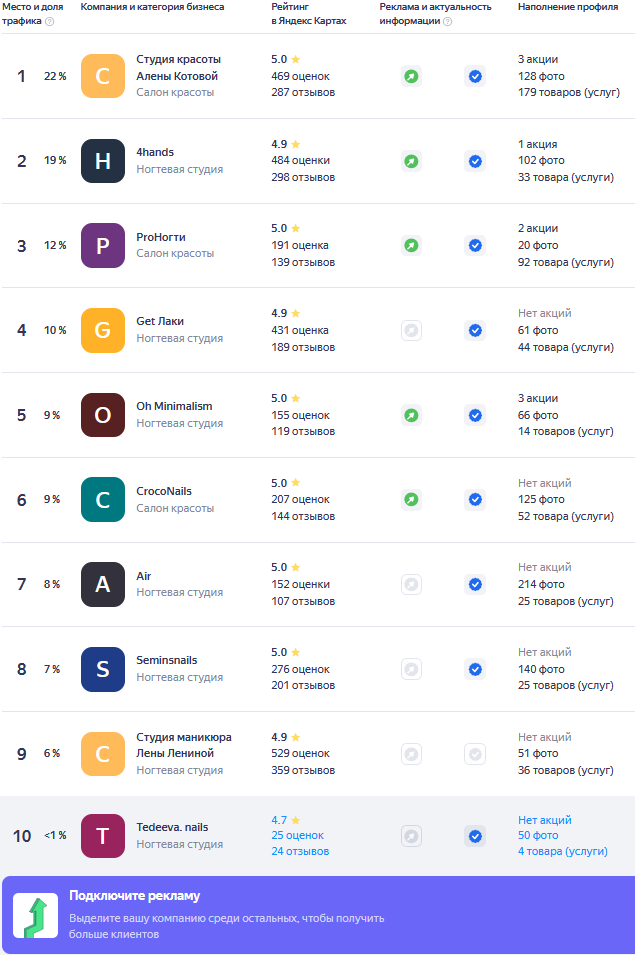Screen dimensions: 635x955
Task: Click the blue 'Нет акций' link for Tedeeva
Action: point(544,820)
